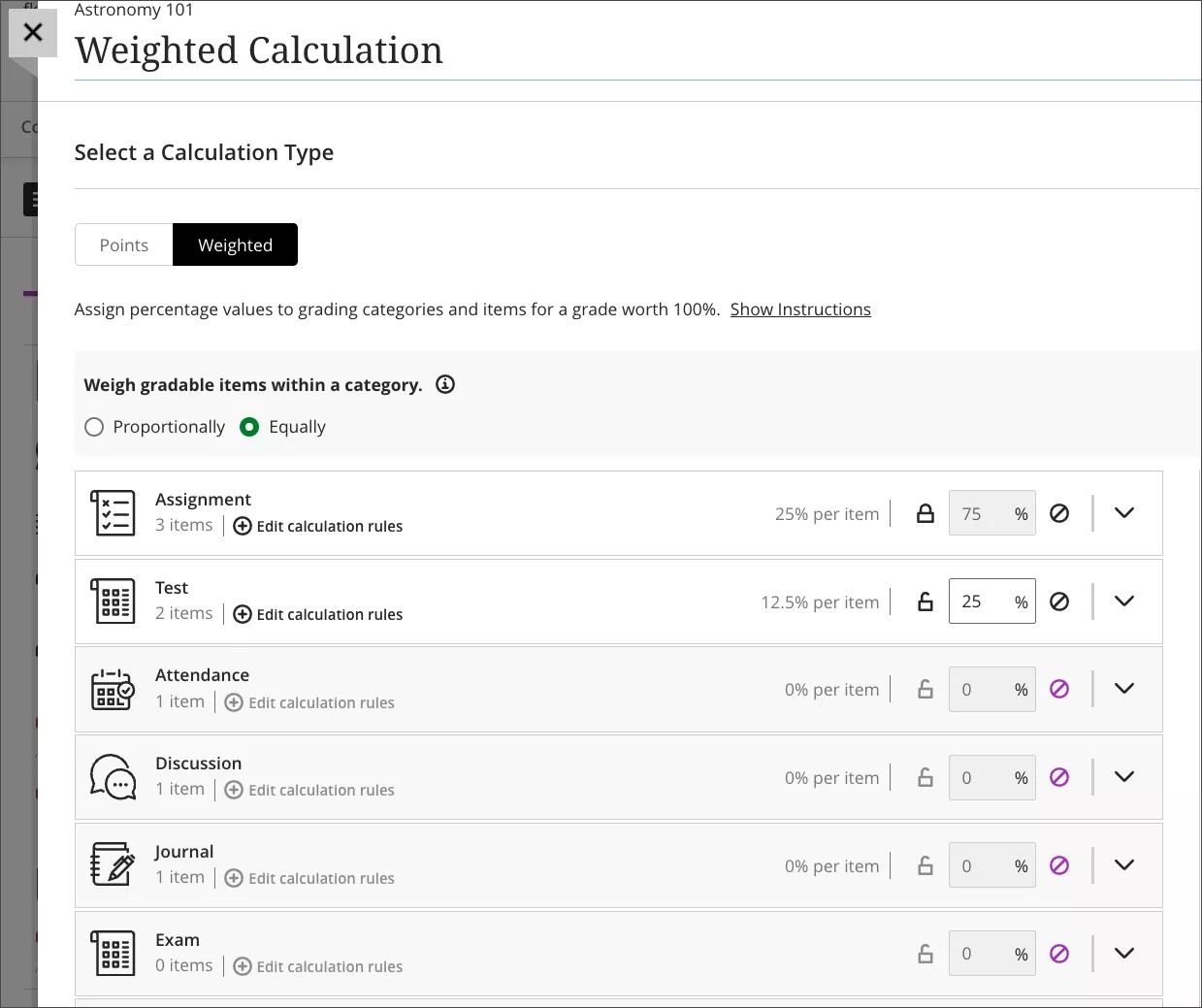Click the unlock icon on the Discussion row

tap(924, 777)
